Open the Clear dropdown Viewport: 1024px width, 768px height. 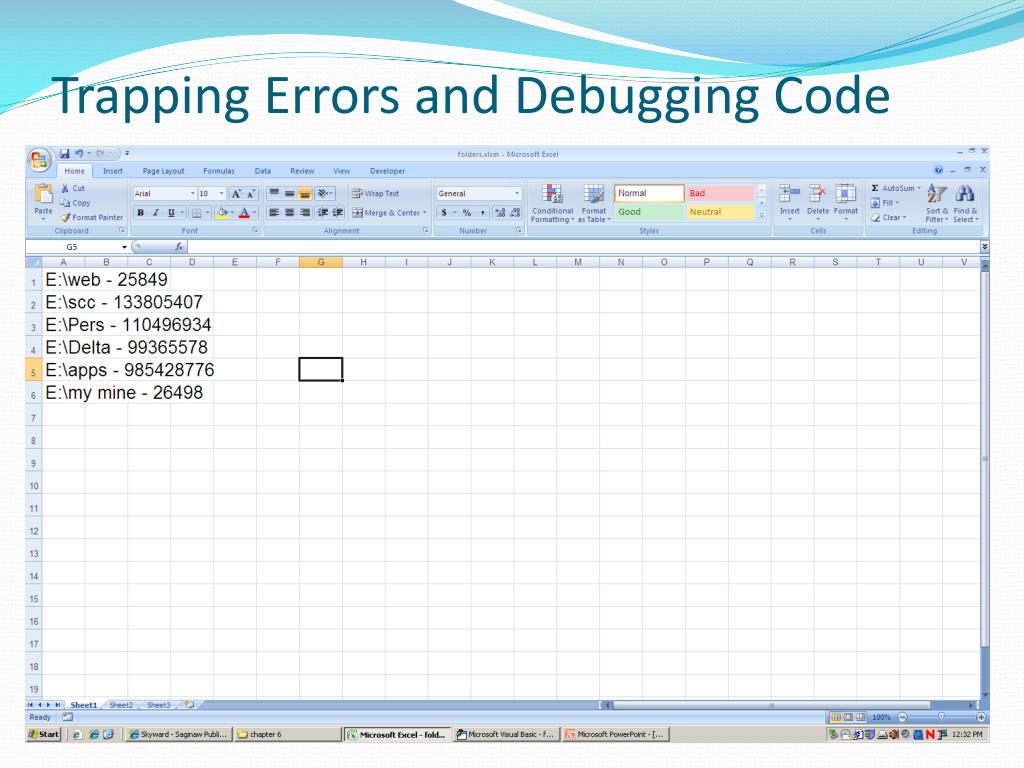point(889,217)
